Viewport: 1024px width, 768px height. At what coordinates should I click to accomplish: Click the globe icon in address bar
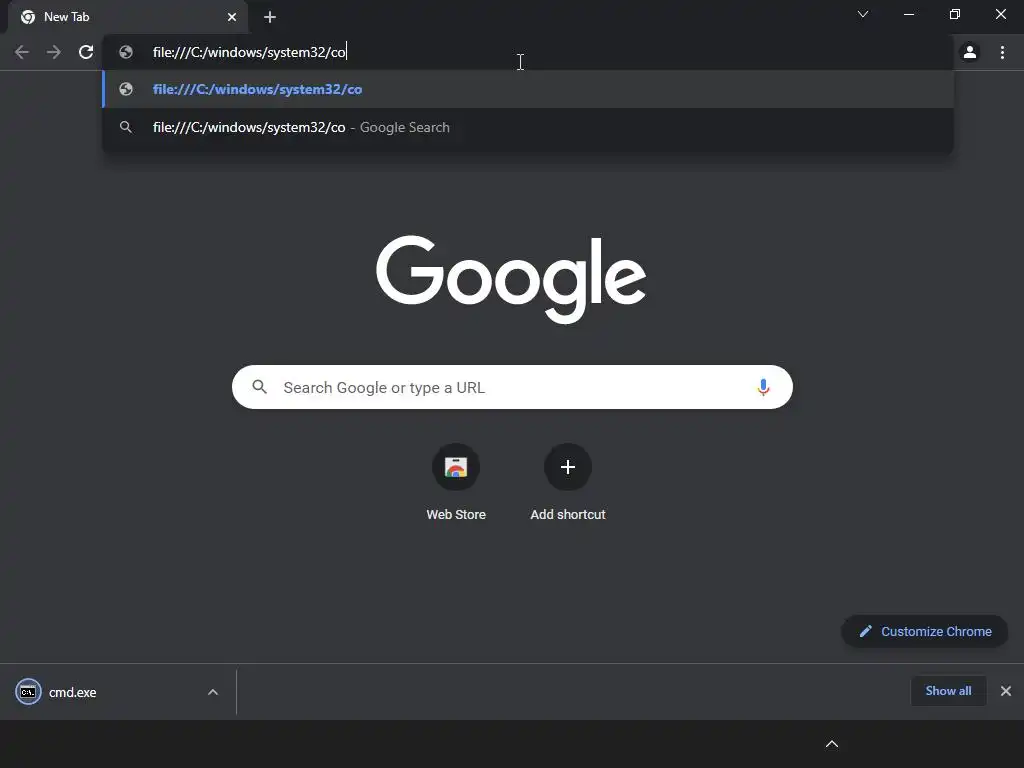tap(126, 52)
